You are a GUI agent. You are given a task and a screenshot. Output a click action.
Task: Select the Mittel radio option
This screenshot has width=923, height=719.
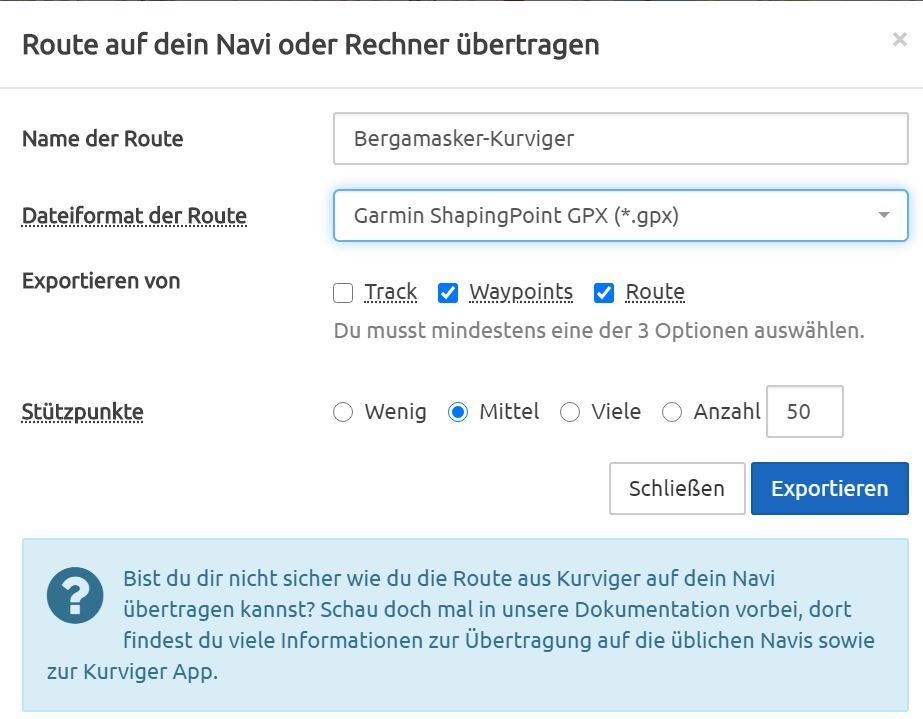pos(458,412)
